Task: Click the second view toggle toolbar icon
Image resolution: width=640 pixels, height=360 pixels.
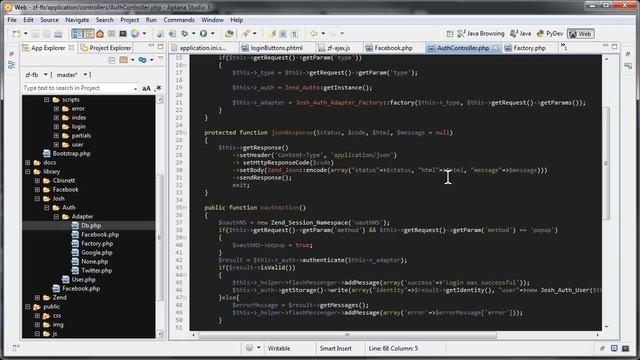Action: (89, 34)
